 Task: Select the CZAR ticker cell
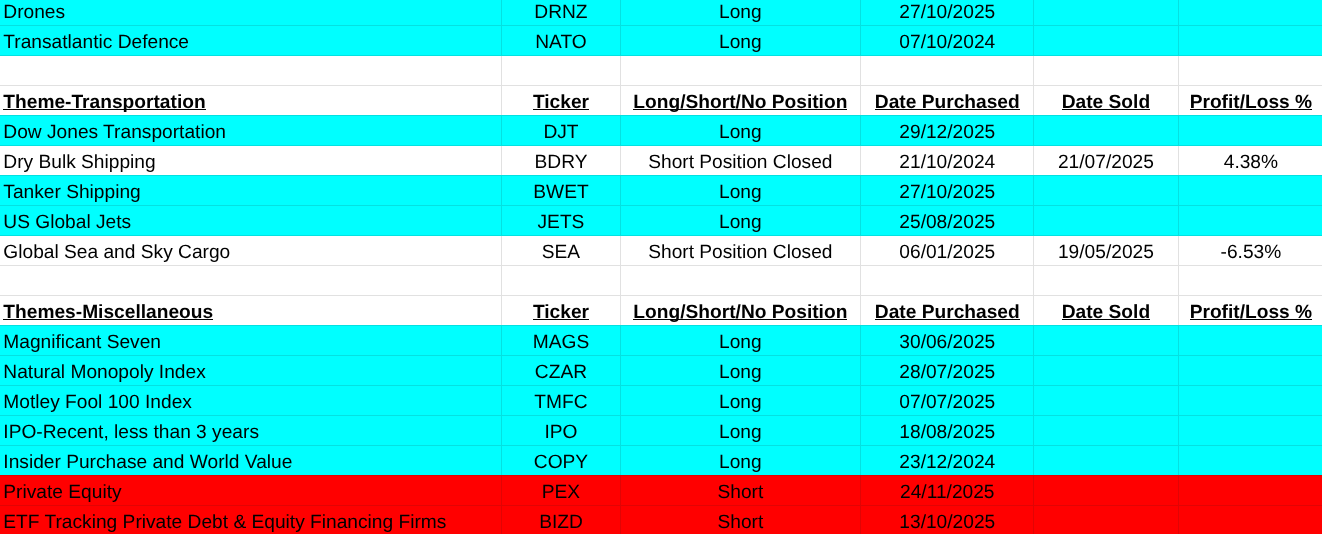[x=560, y=372]
